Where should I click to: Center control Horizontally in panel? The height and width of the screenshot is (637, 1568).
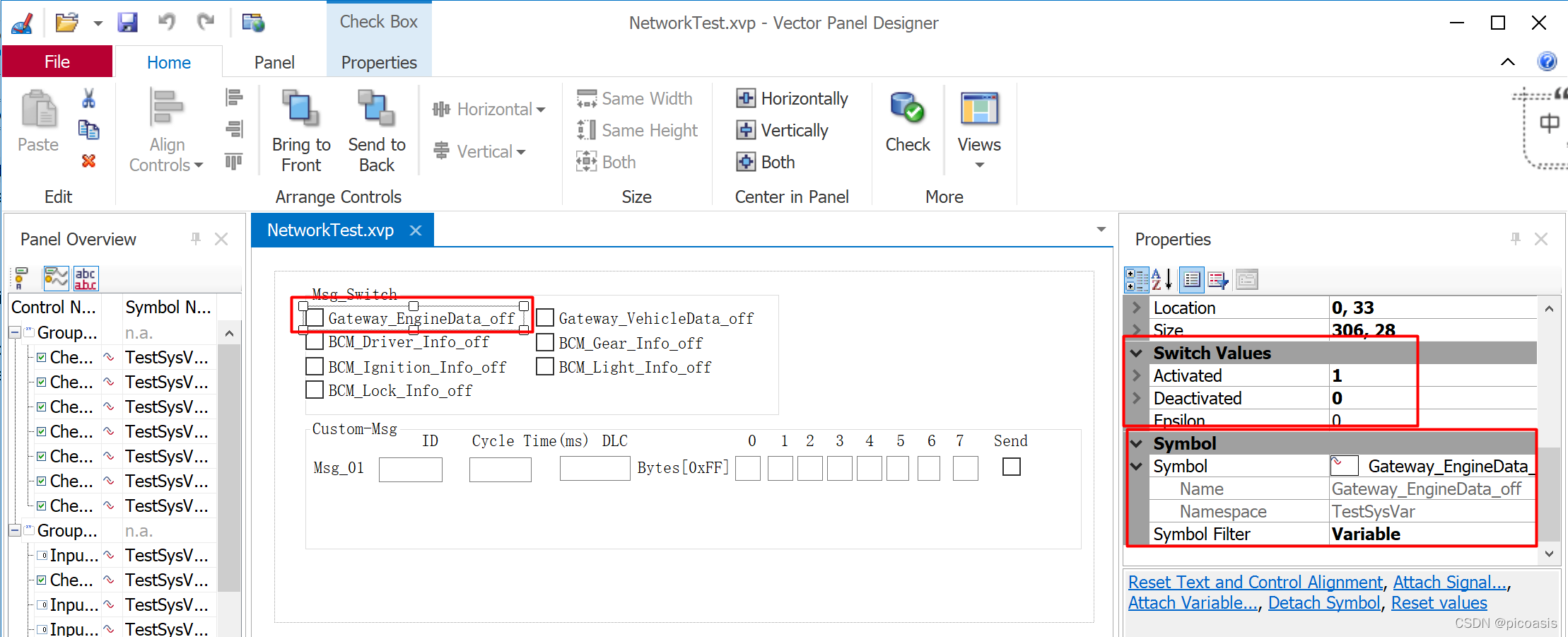(x=792, y=98)
